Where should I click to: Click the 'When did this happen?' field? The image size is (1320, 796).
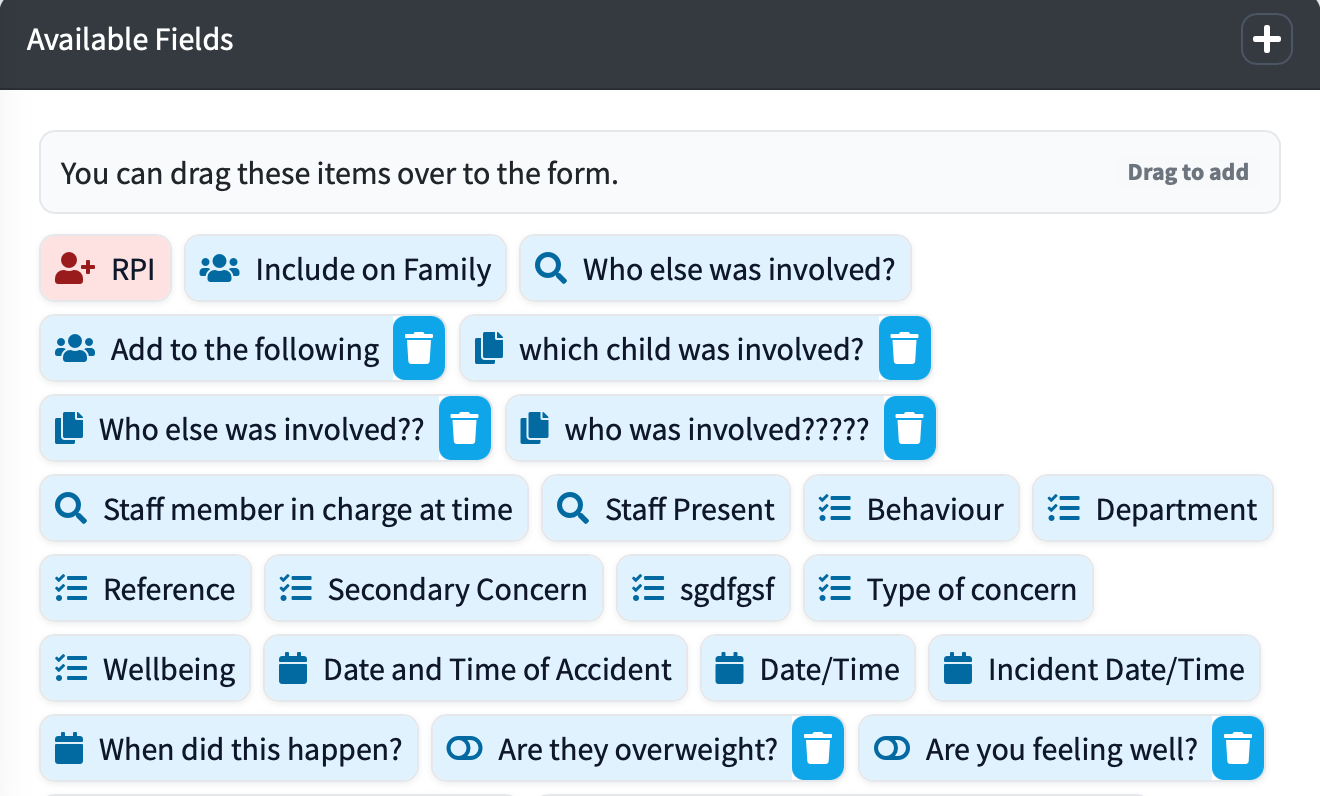coord(229,749)
